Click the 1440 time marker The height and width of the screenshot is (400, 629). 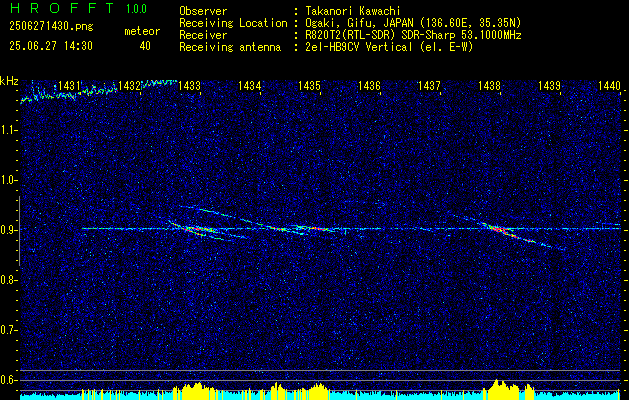tap(609, 86)
